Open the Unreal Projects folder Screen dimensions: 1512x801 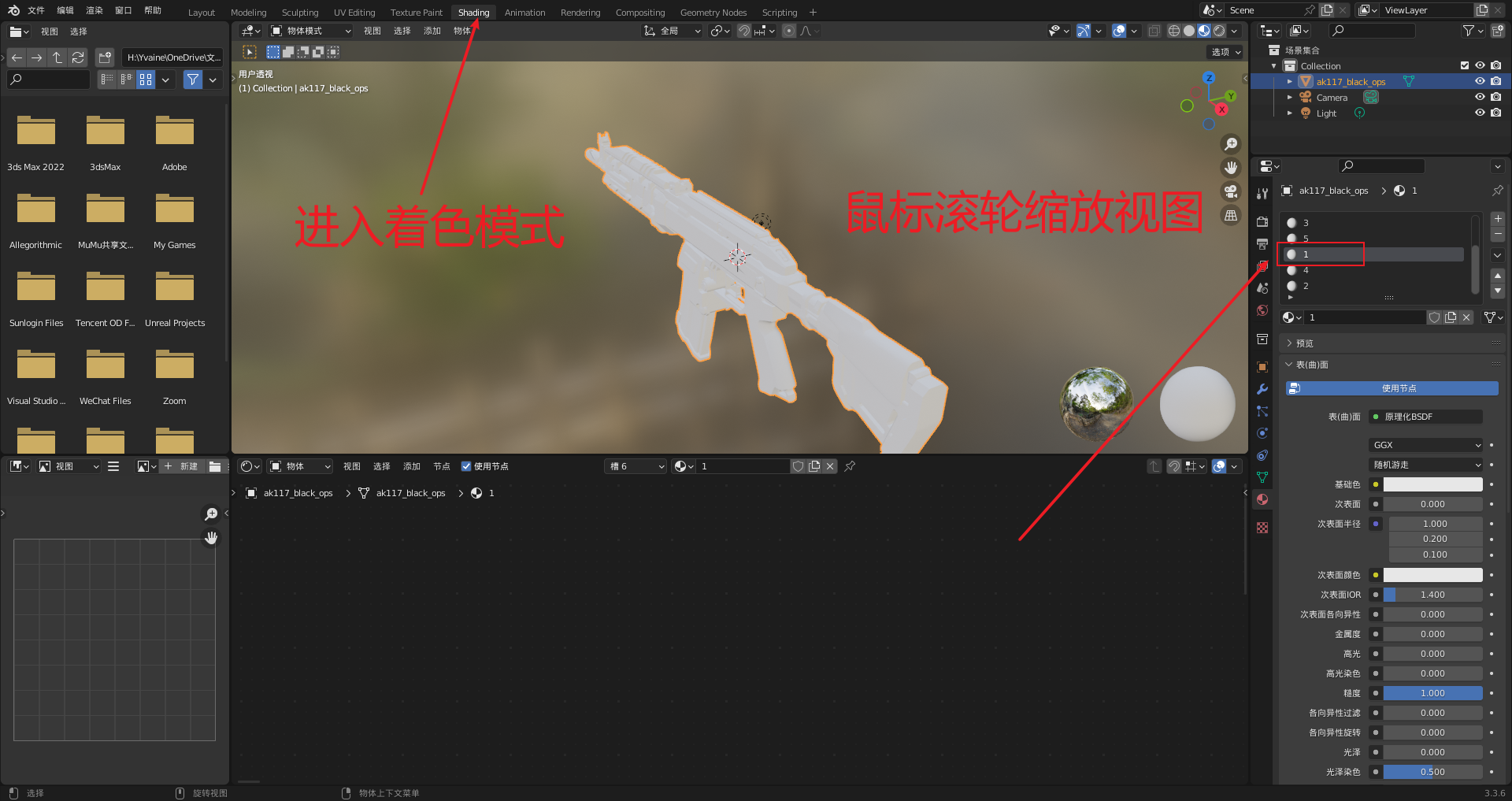[175, 296]
